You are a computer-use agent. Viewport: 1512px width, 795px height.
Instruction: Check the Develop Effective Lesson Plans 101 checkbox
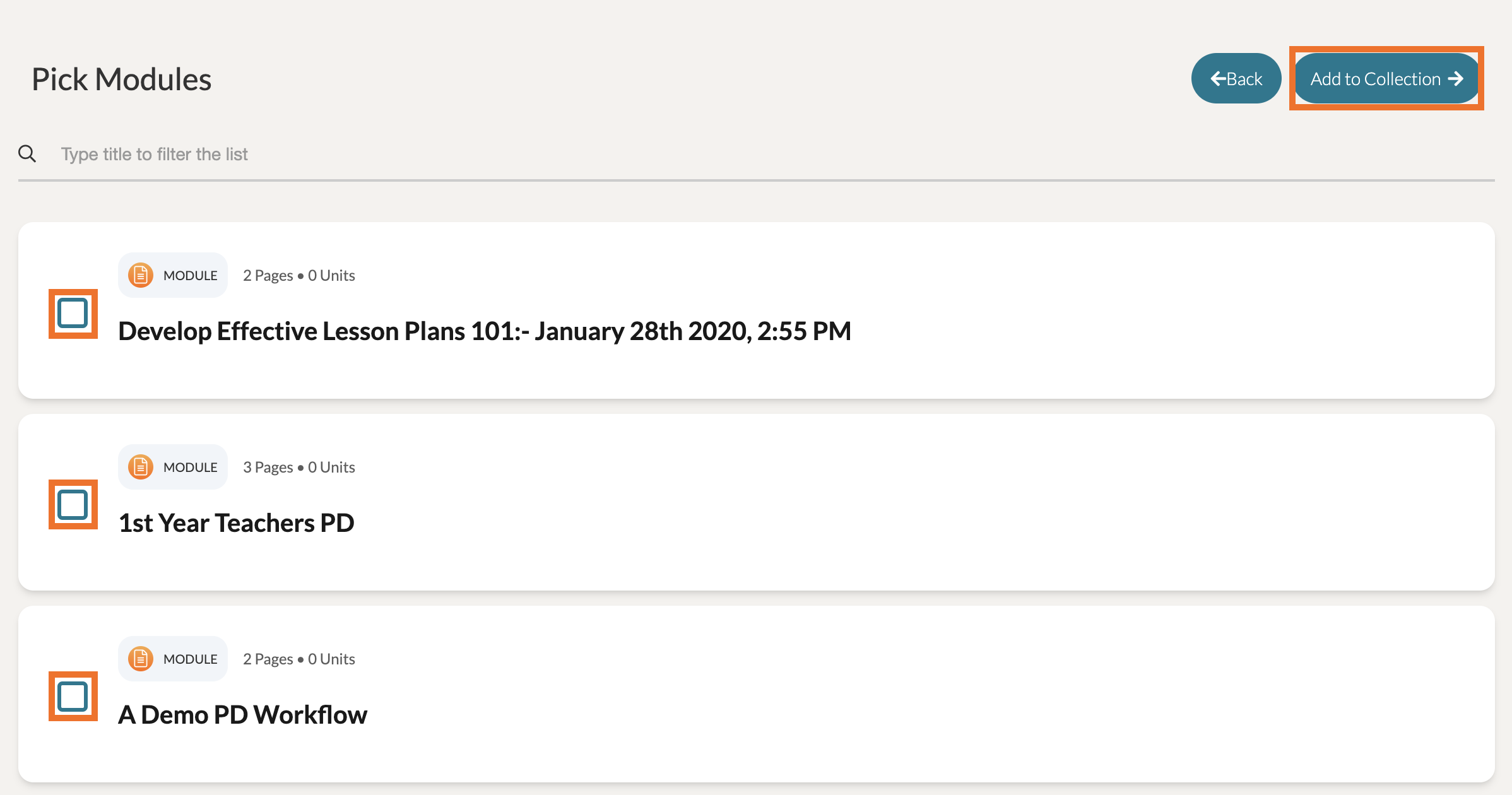[x=73, y=314]
